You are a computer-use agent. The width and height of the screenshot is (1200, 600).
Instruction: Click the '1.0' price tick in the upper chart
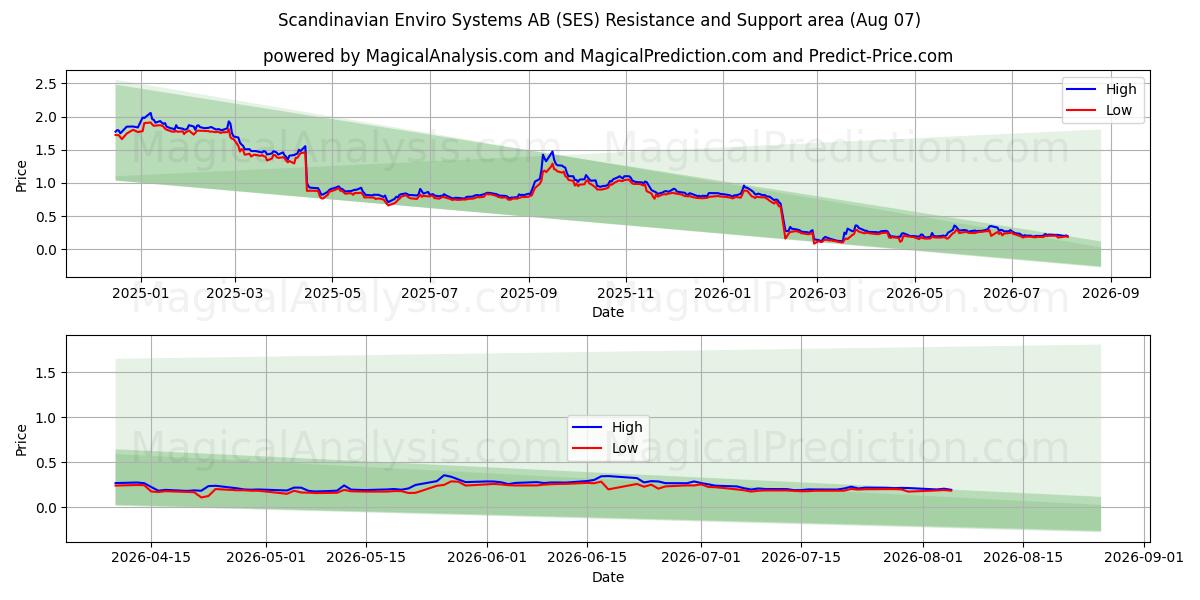point(45,183)
